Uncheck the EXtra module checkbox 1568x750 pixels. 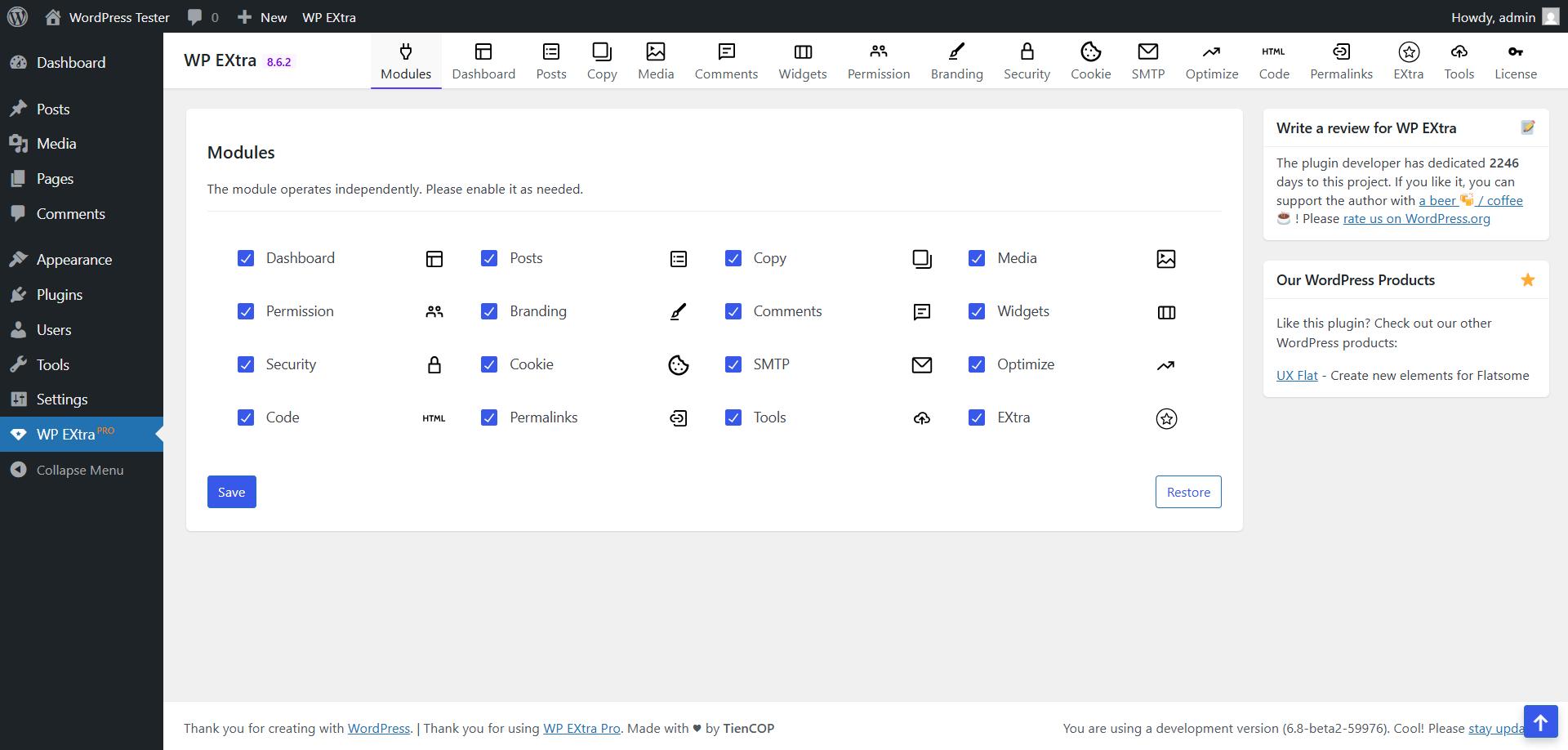pos(976,417)
